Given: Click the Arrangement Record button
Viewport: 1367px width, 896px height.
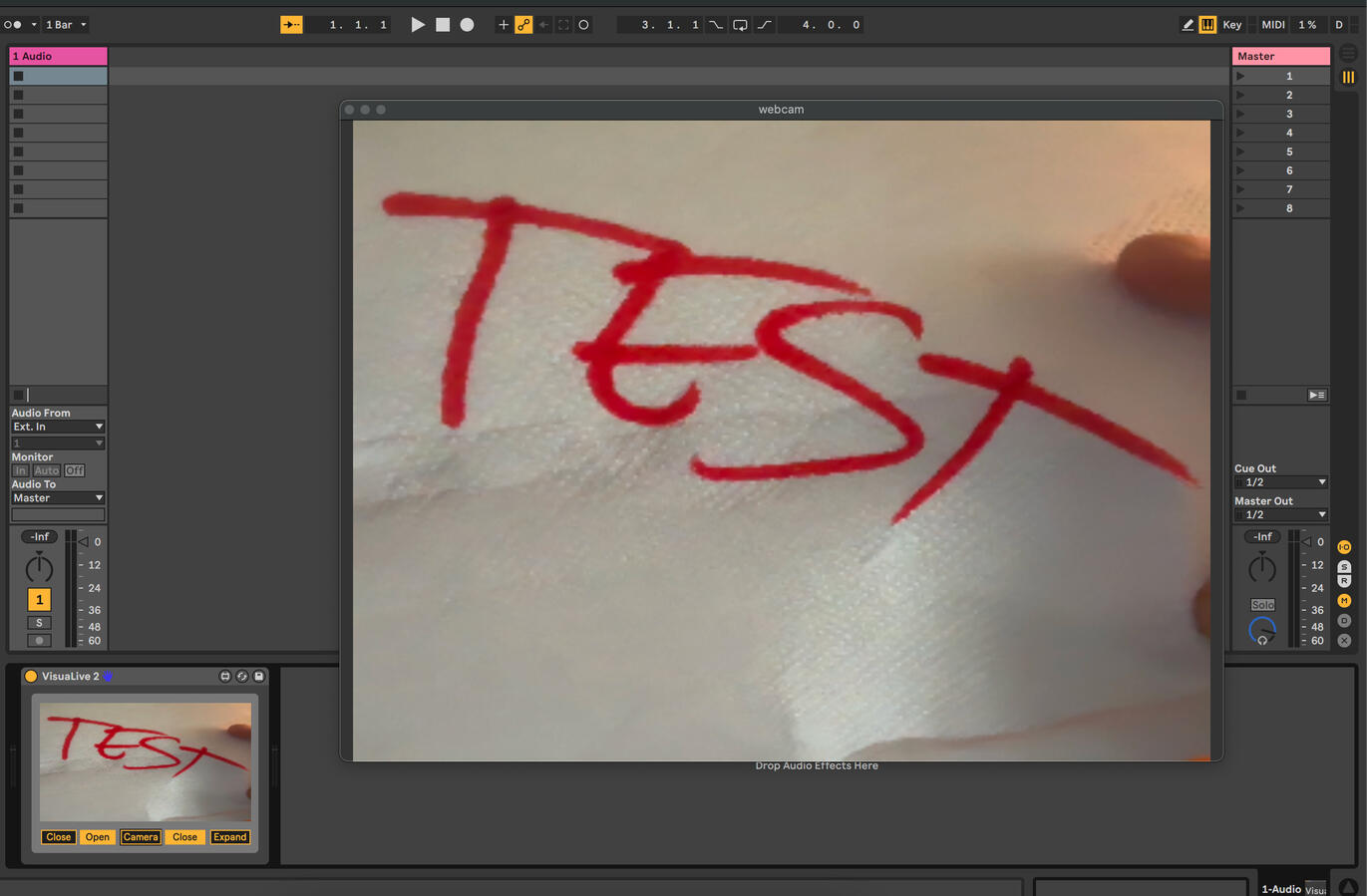Looking at the screenshot, I should coord(467,25).
